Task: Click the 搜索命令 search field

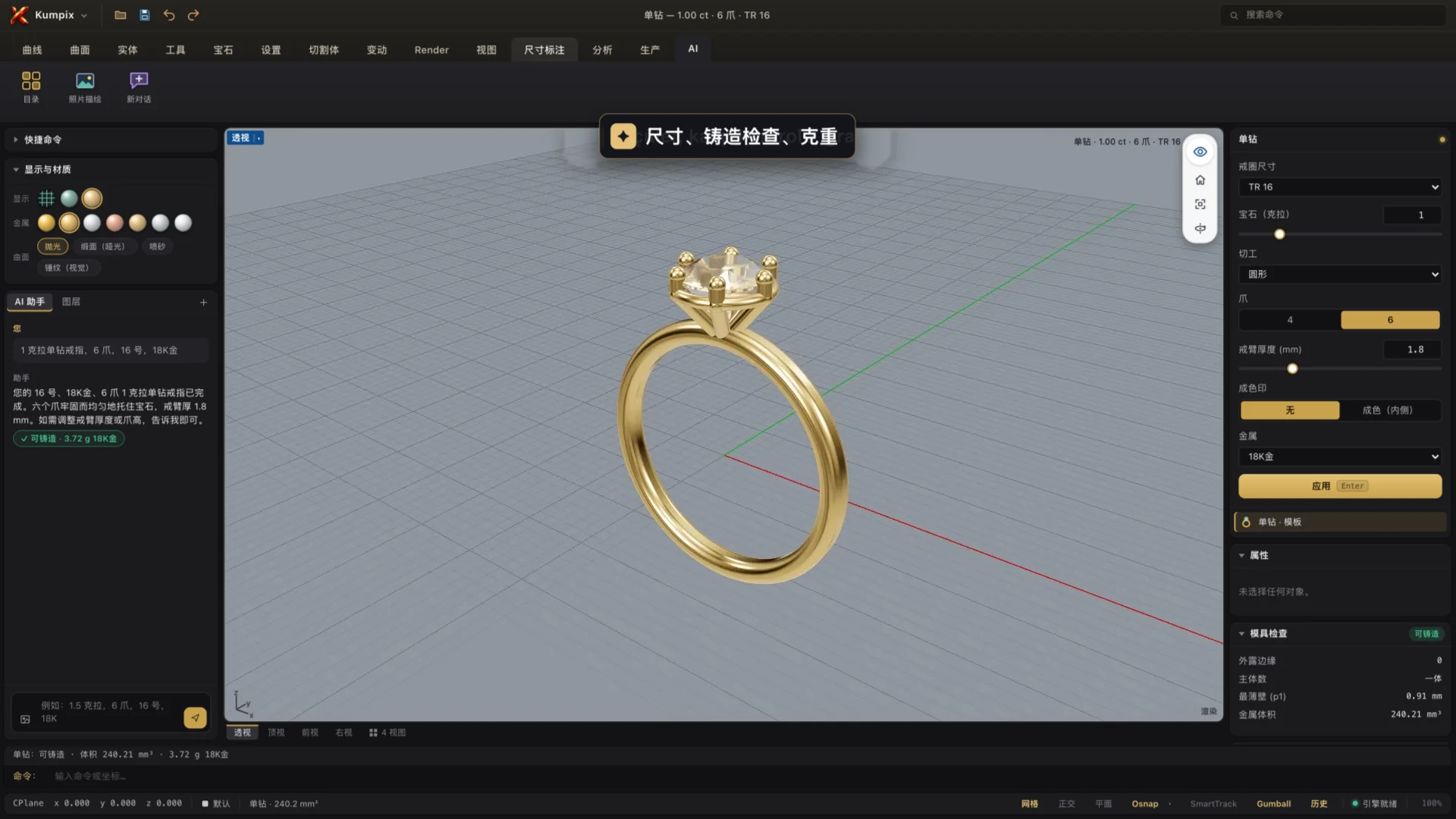Action: click(x=1333, y=15)
